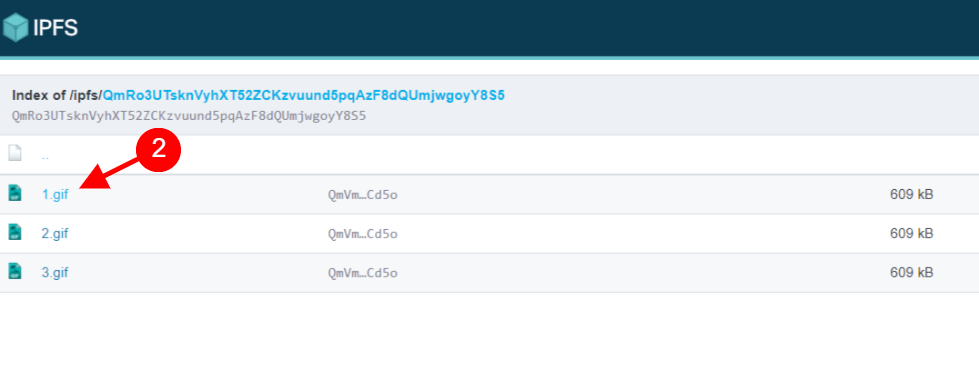
Task: Click the 609 kB size for 3.gif
Action: (912, 273)
